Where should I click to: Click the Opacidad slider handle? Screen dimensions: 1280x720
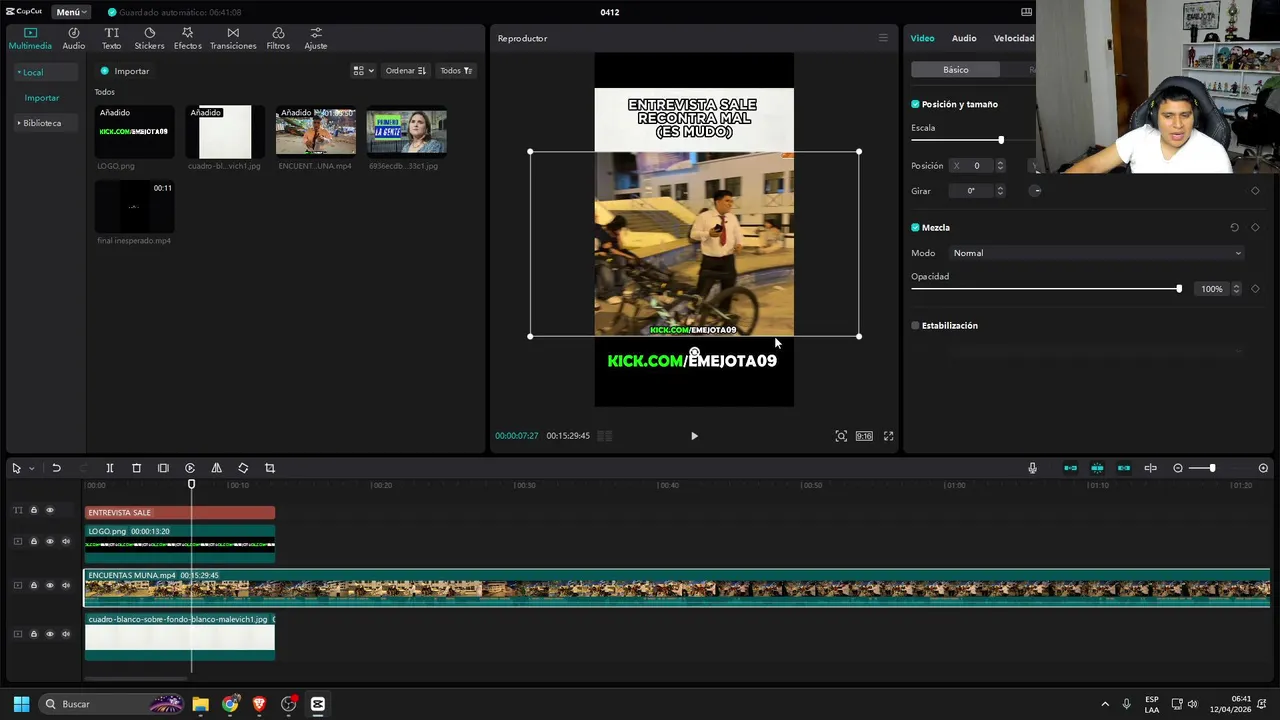tap(1179, 289)
